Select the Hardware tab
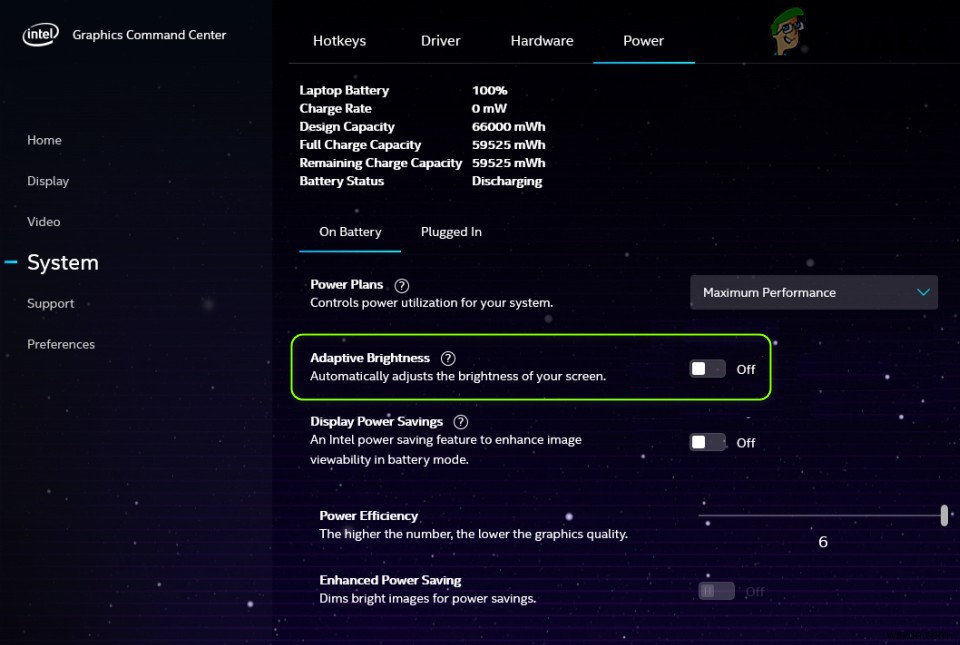The image size is (960, 645). pyautogui.click(x=542, y=41)
